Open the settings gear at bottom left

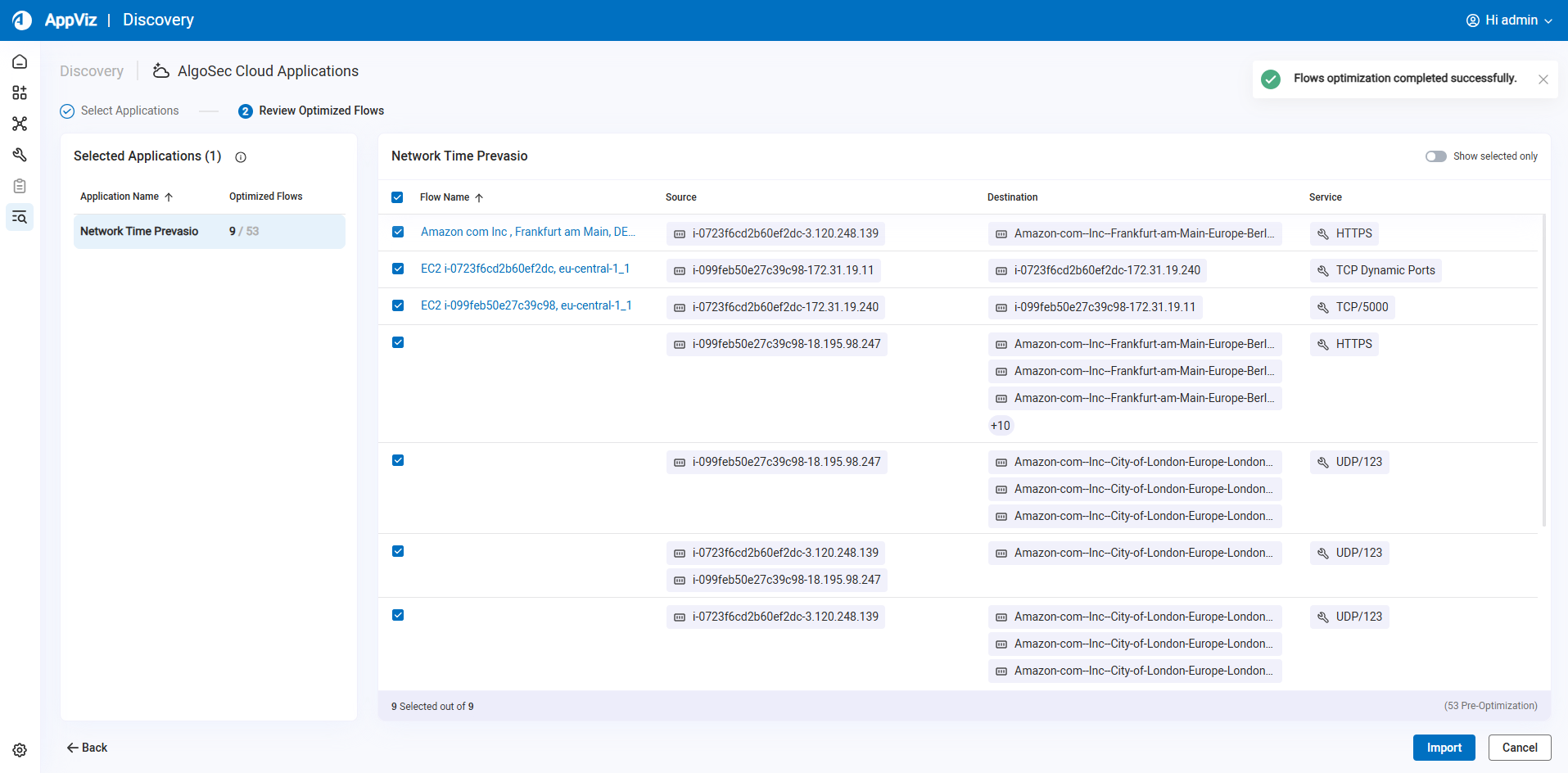pos(20,750)
